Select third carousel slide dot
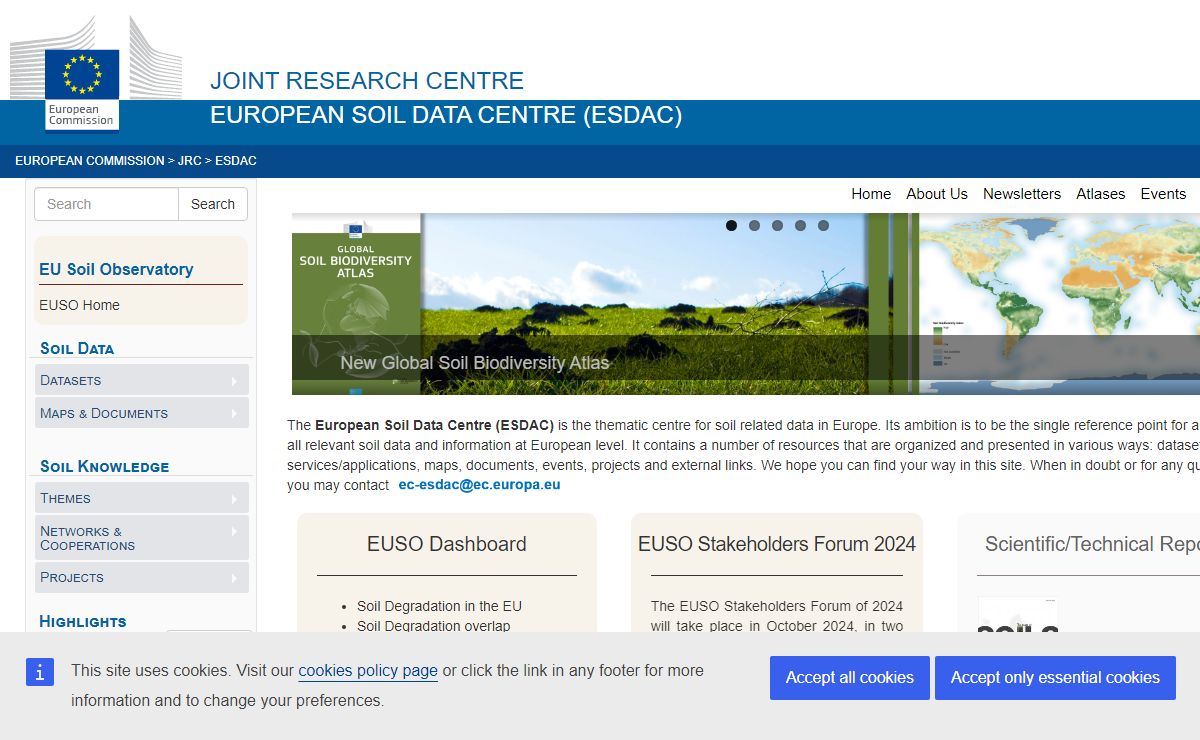 tap(777, 226)
